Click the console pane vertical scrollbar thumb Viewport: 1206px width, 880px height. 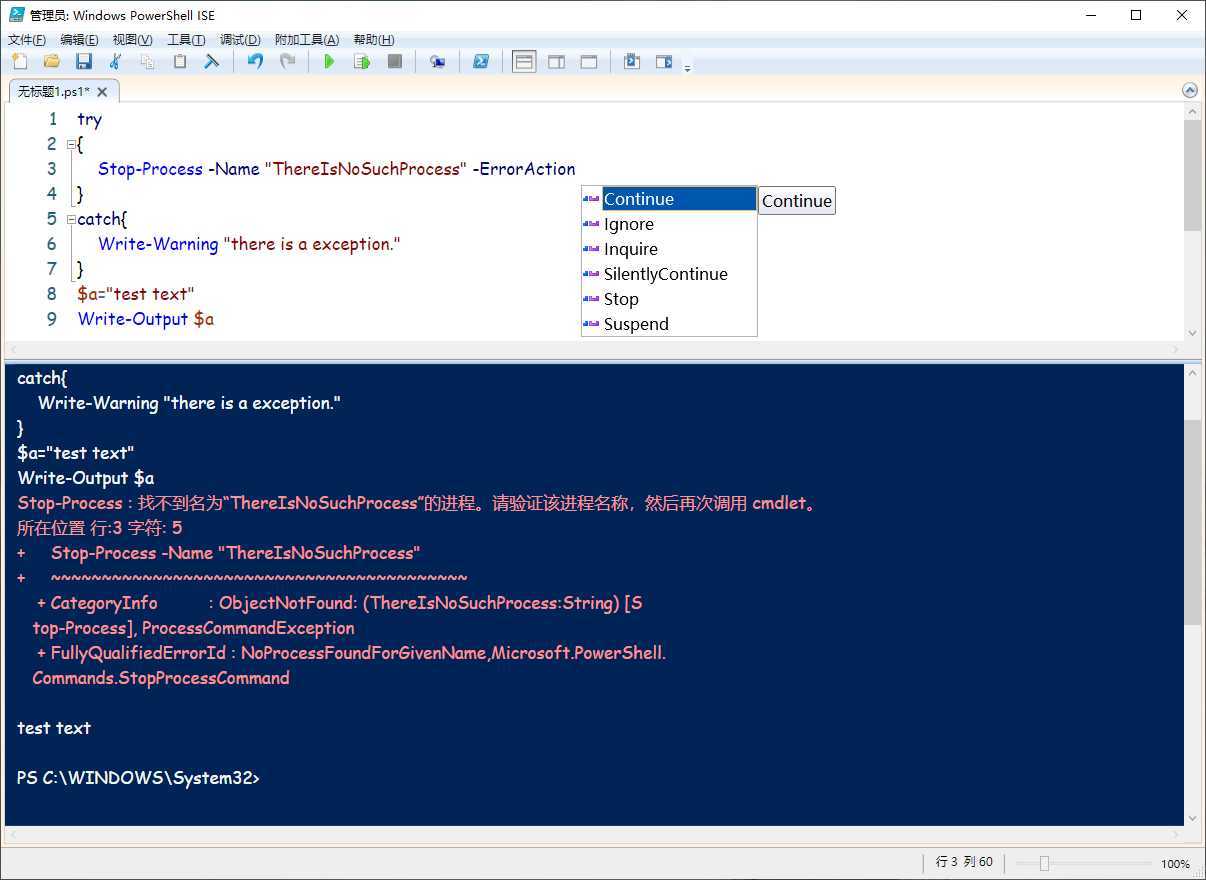click(x=1192, y=522)
